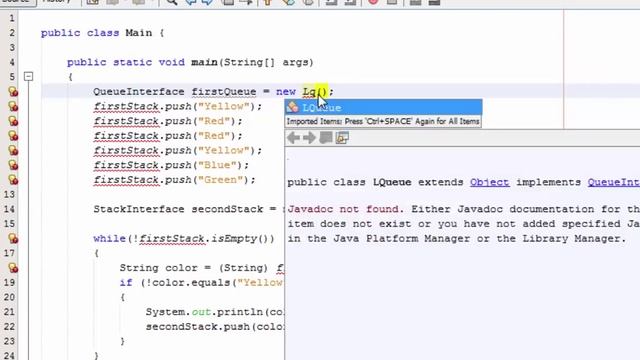
Task: Click line number 2 in the gutter
Action: (x=12, y=33)
